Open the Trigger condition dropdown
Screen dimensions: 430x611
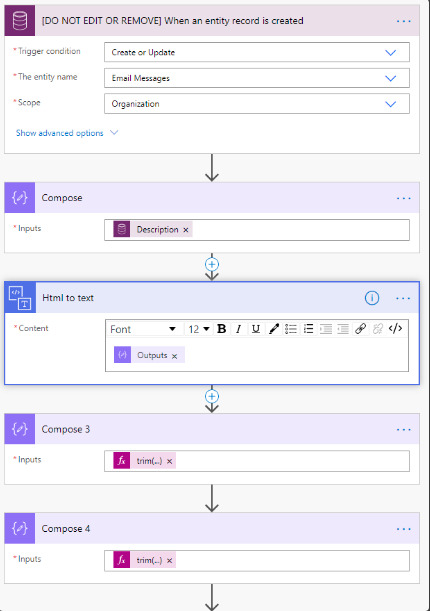257,52
